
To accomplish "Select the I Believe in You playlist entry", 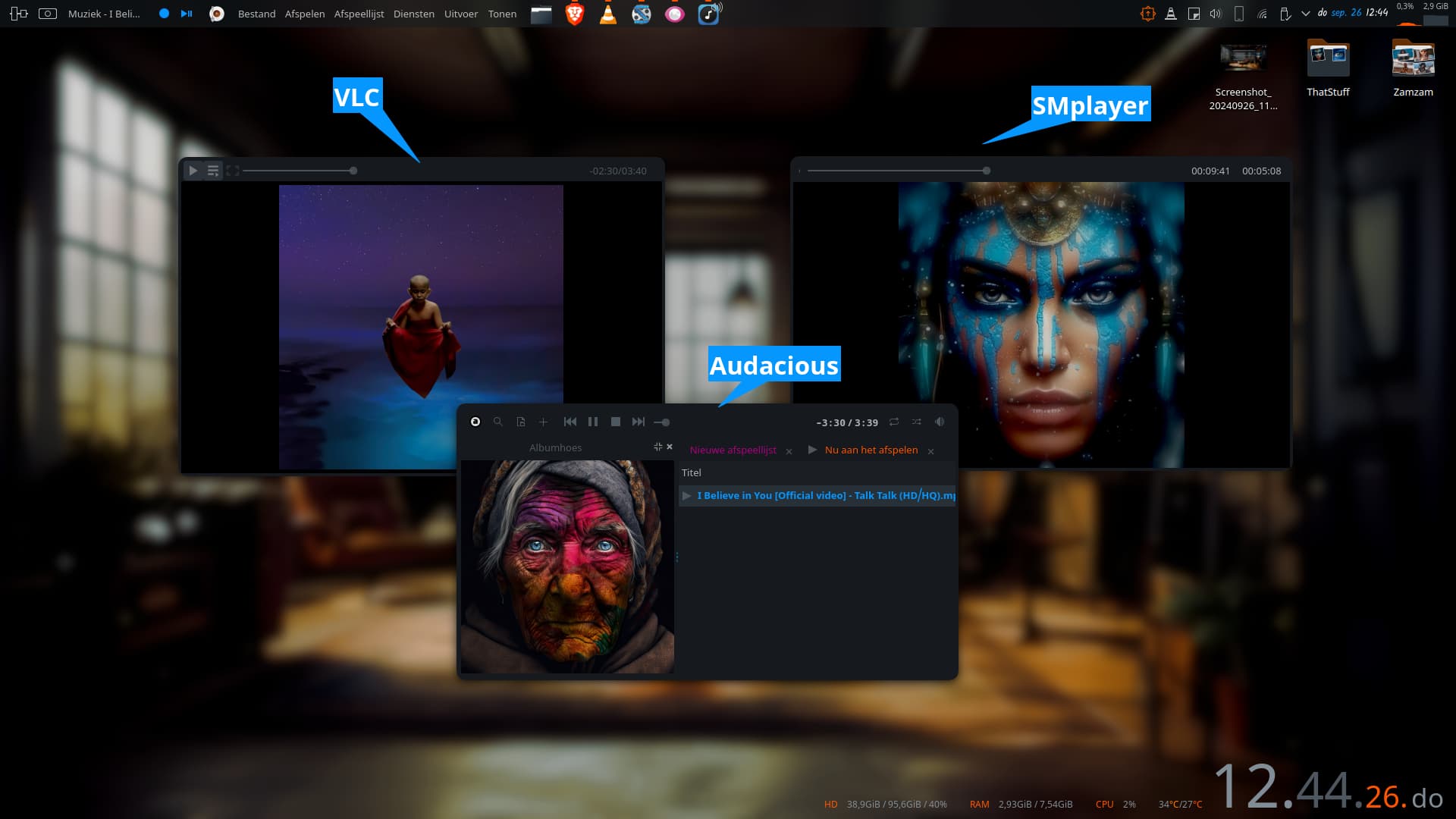I will [x=817, y=495].
